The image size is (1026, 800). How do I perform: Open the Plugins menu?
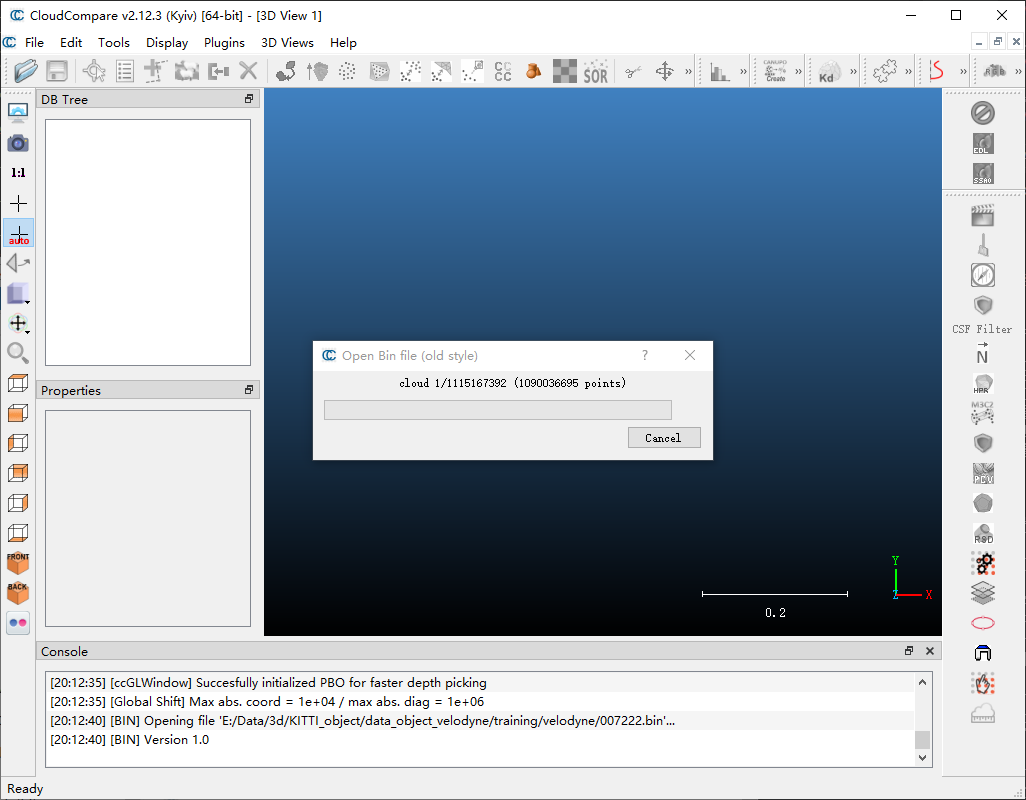pos(224,43)
